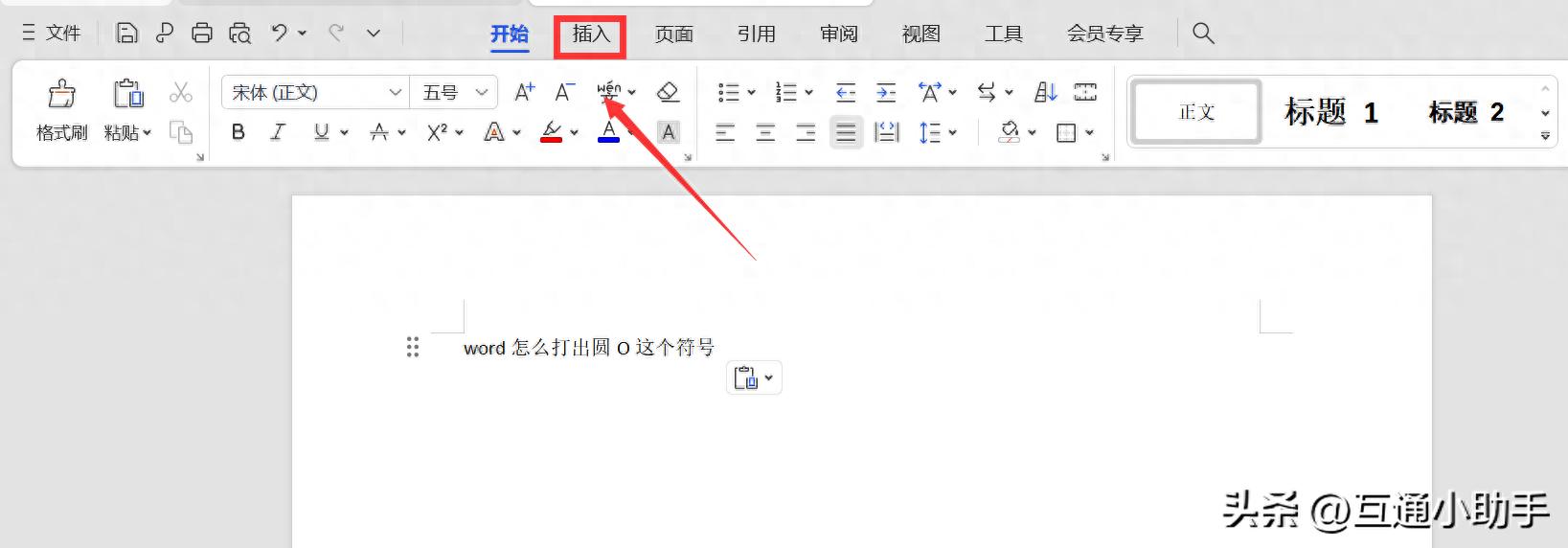The image size is (1568, 548).
Task: Click the Clear Formatting eraser icon
Action: [668, 92]
